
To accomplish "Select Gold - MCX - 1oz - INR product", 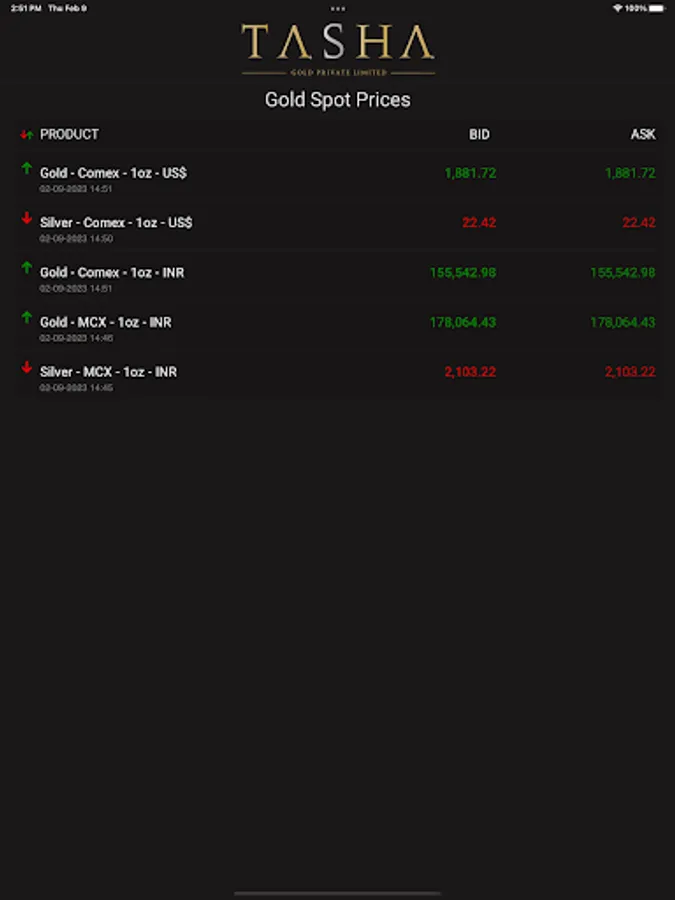I will [x=106, y=322].
